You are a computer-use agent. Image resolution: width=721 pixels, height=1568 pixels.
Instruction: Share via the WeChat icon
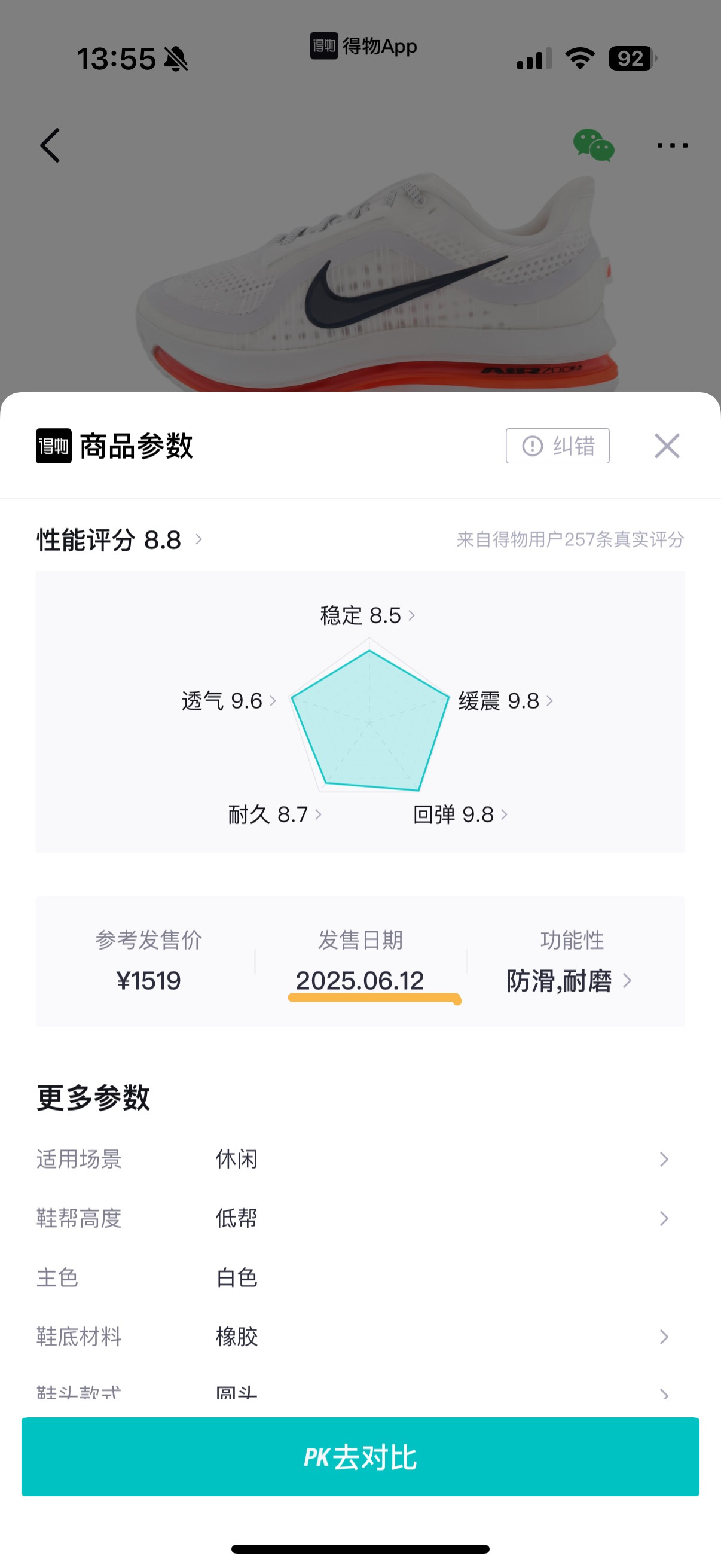click(x=593, y=145)
